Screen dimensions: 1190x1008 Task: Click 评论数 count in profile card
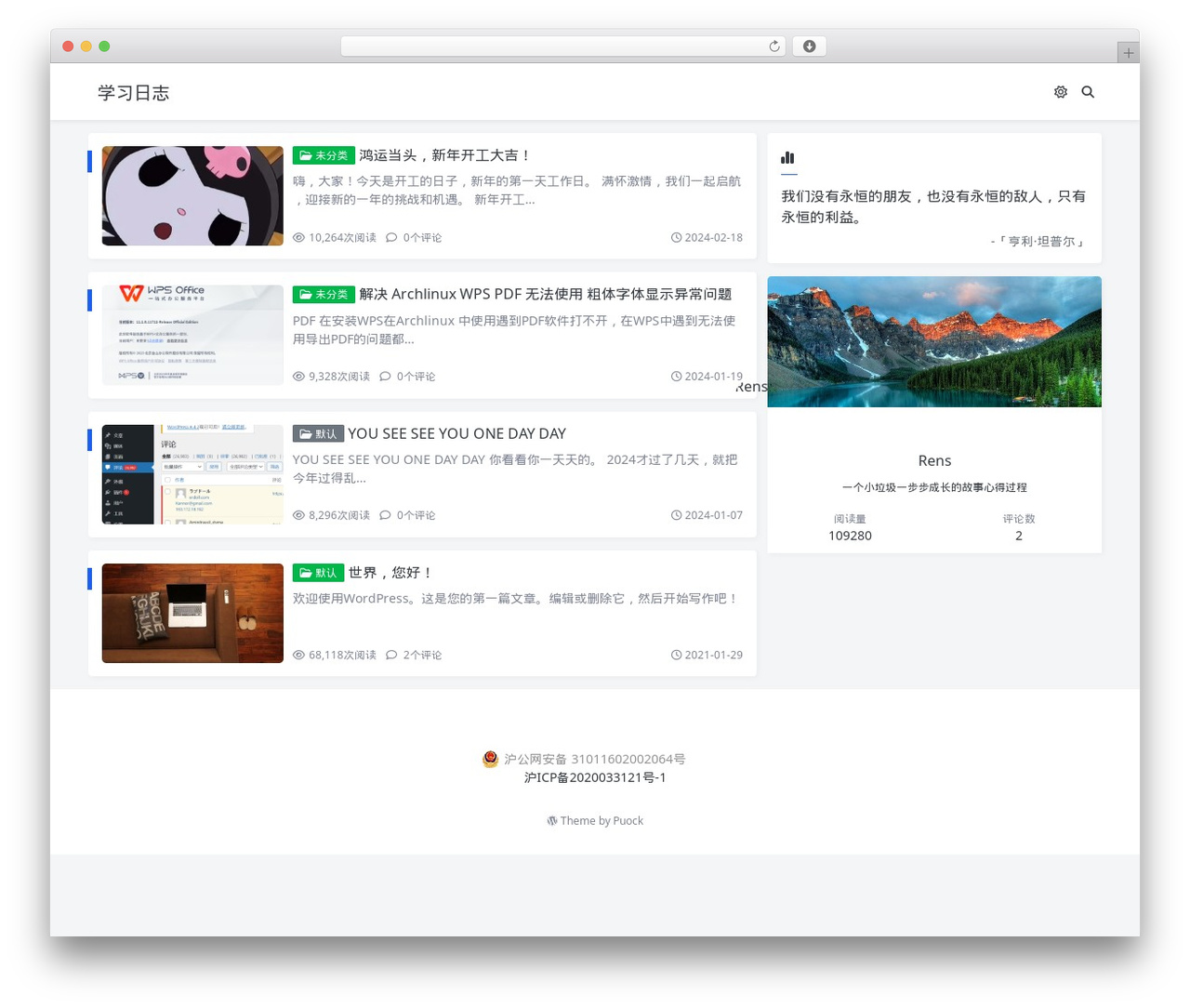coord(1019,536)
